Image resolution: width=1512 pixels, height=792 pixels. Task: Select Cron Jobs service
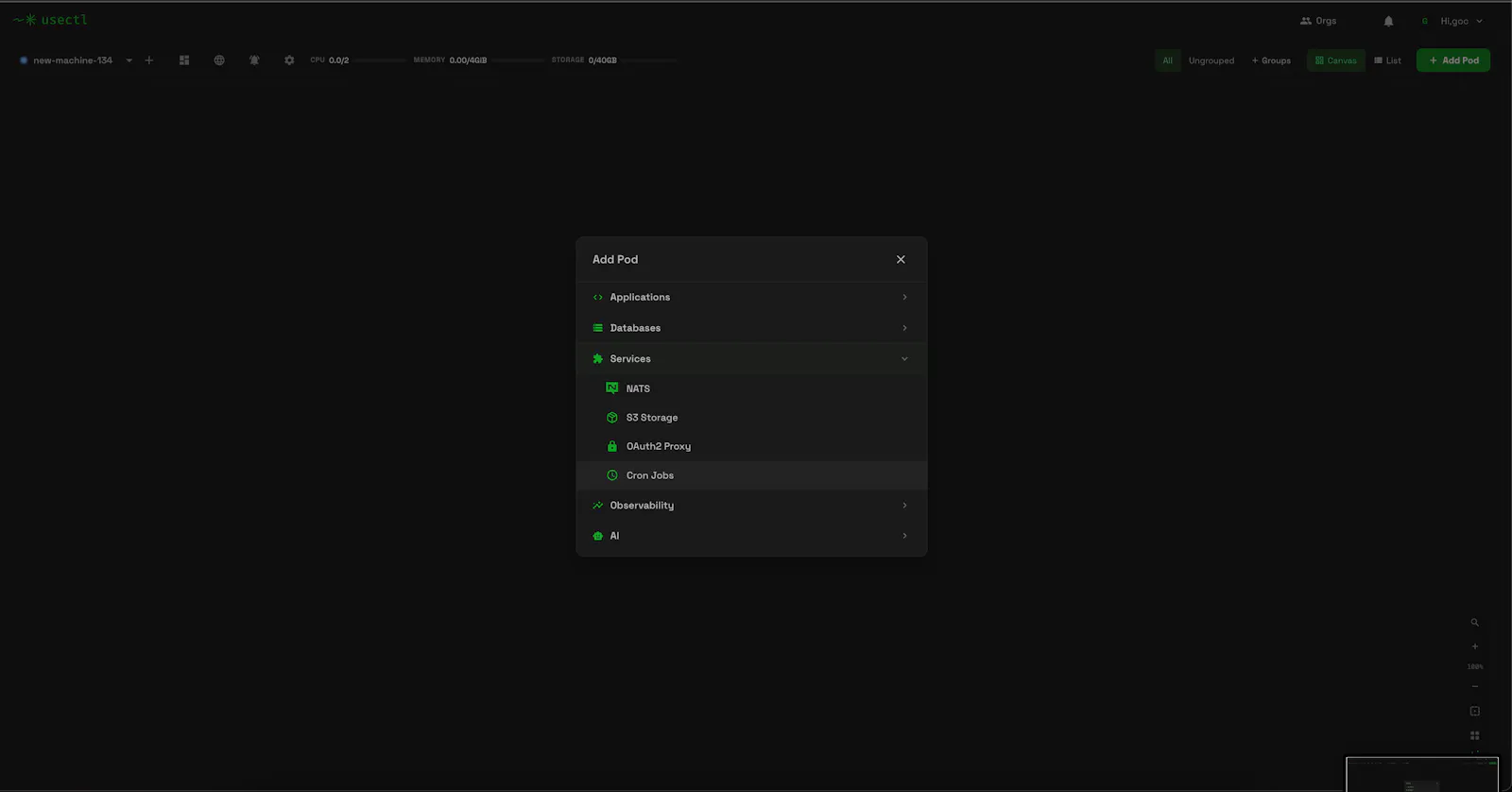tap(751, 475)
